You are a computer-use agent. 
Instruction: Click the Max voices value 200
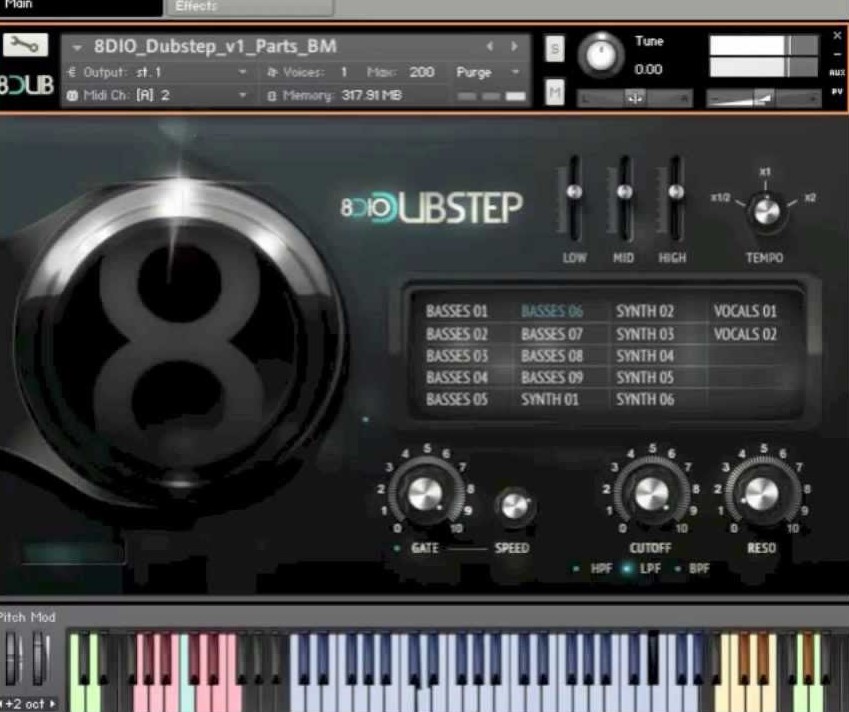pyautogui.click(x=422, y=72)
